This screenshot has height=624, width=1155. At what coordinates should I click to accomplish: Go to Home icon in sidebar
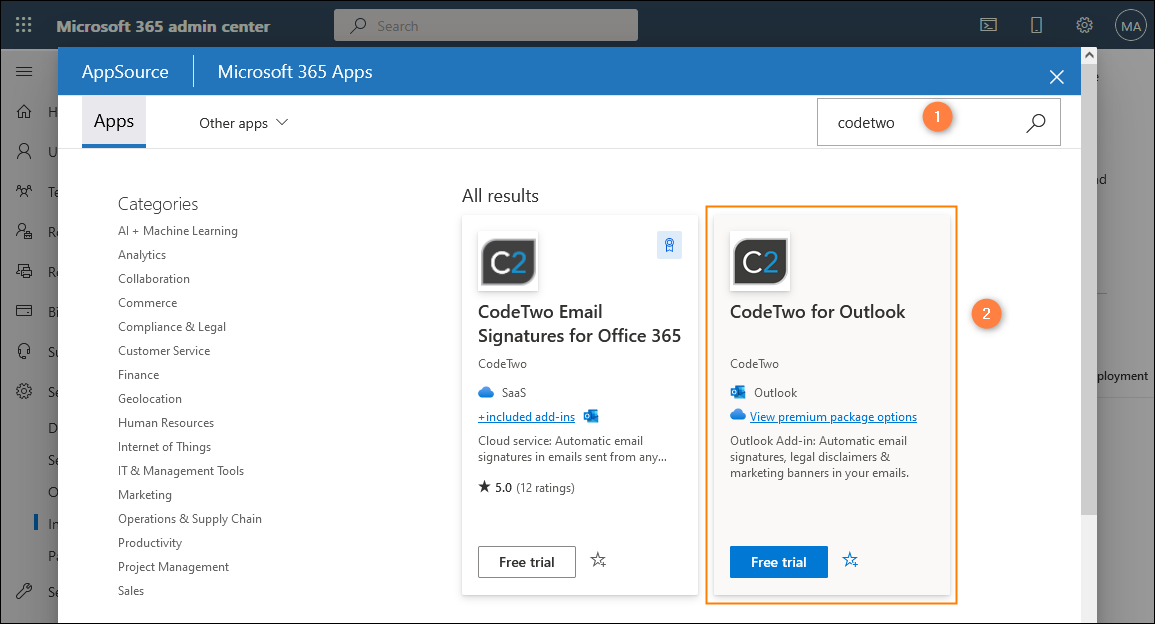24,111
